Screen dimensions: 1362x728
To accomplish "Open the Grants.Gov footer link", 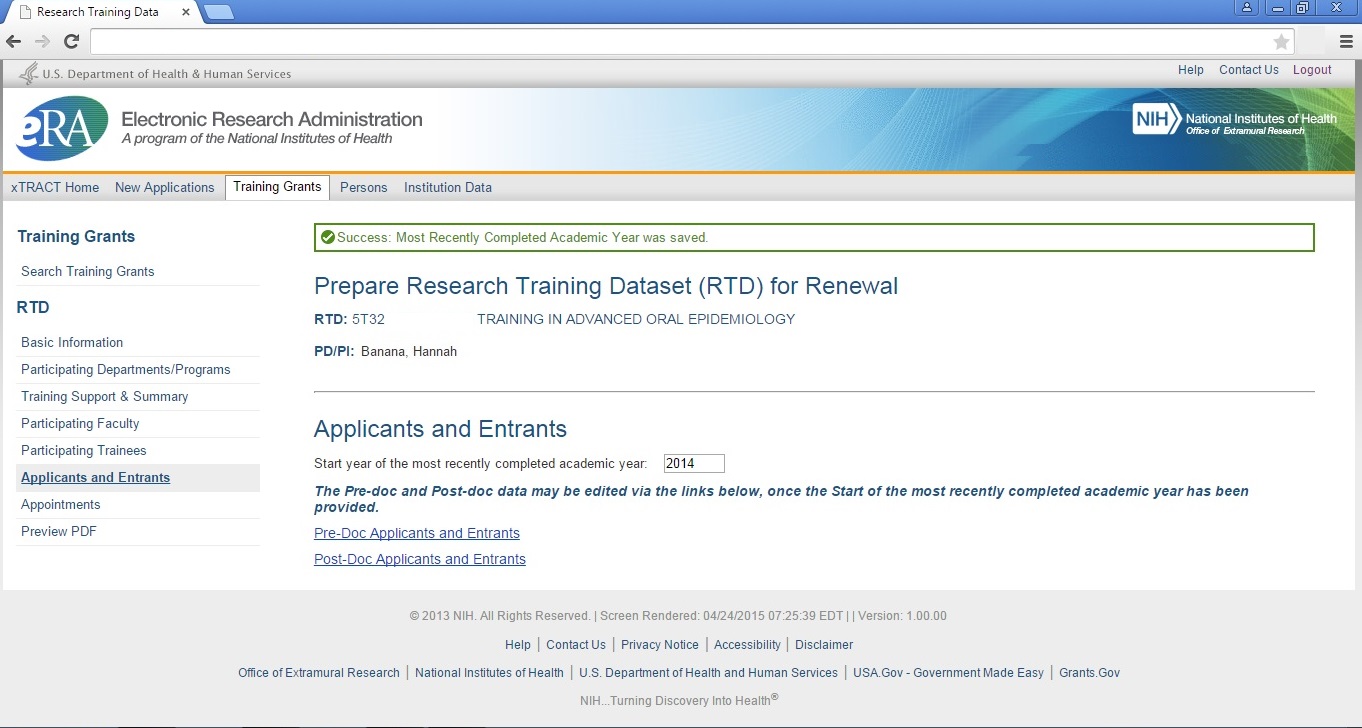I will pyautogui.click(x=1089, y=673).
